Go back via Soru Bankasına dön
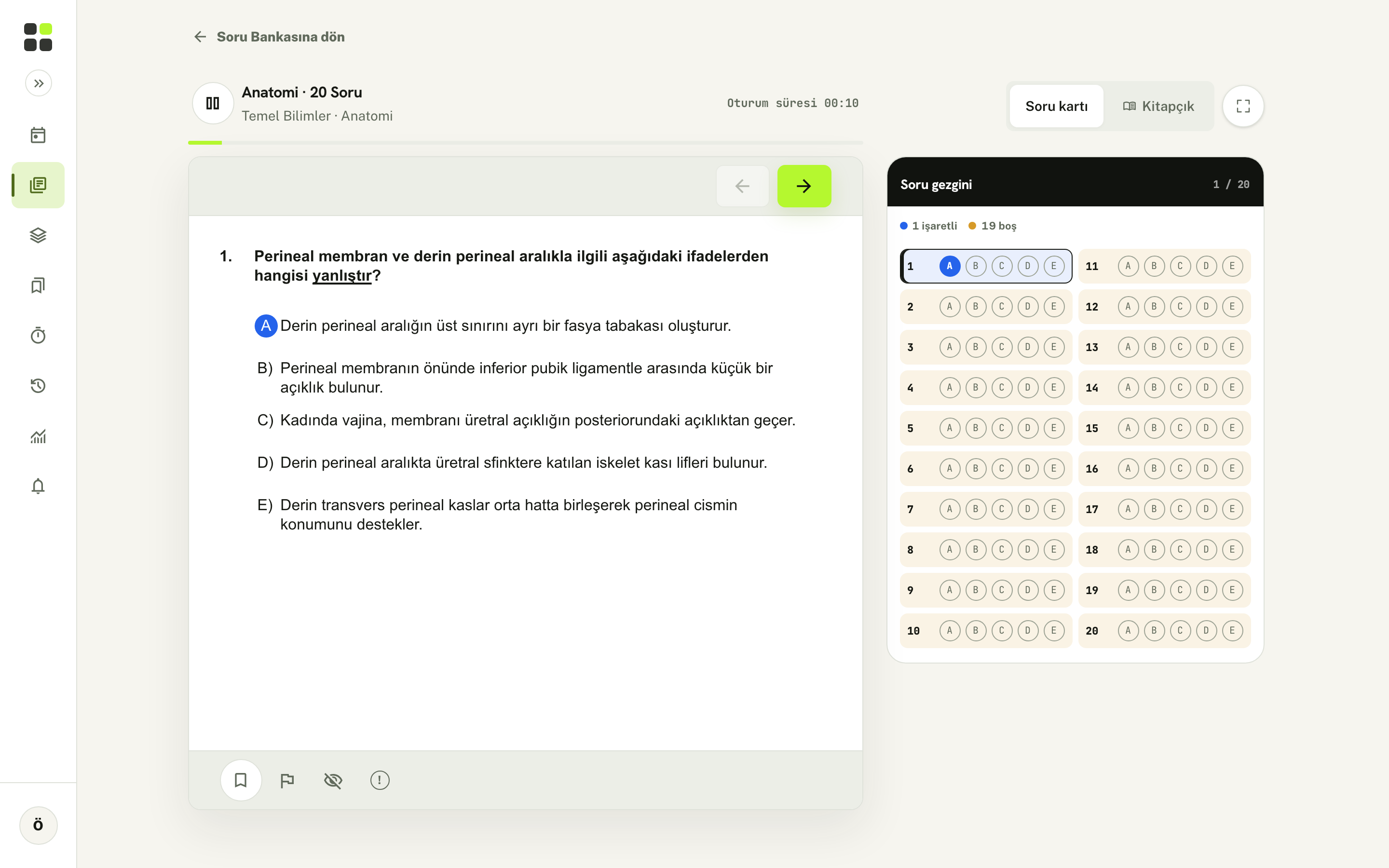The image size is (1389, 868). click(x=269, y=37)
